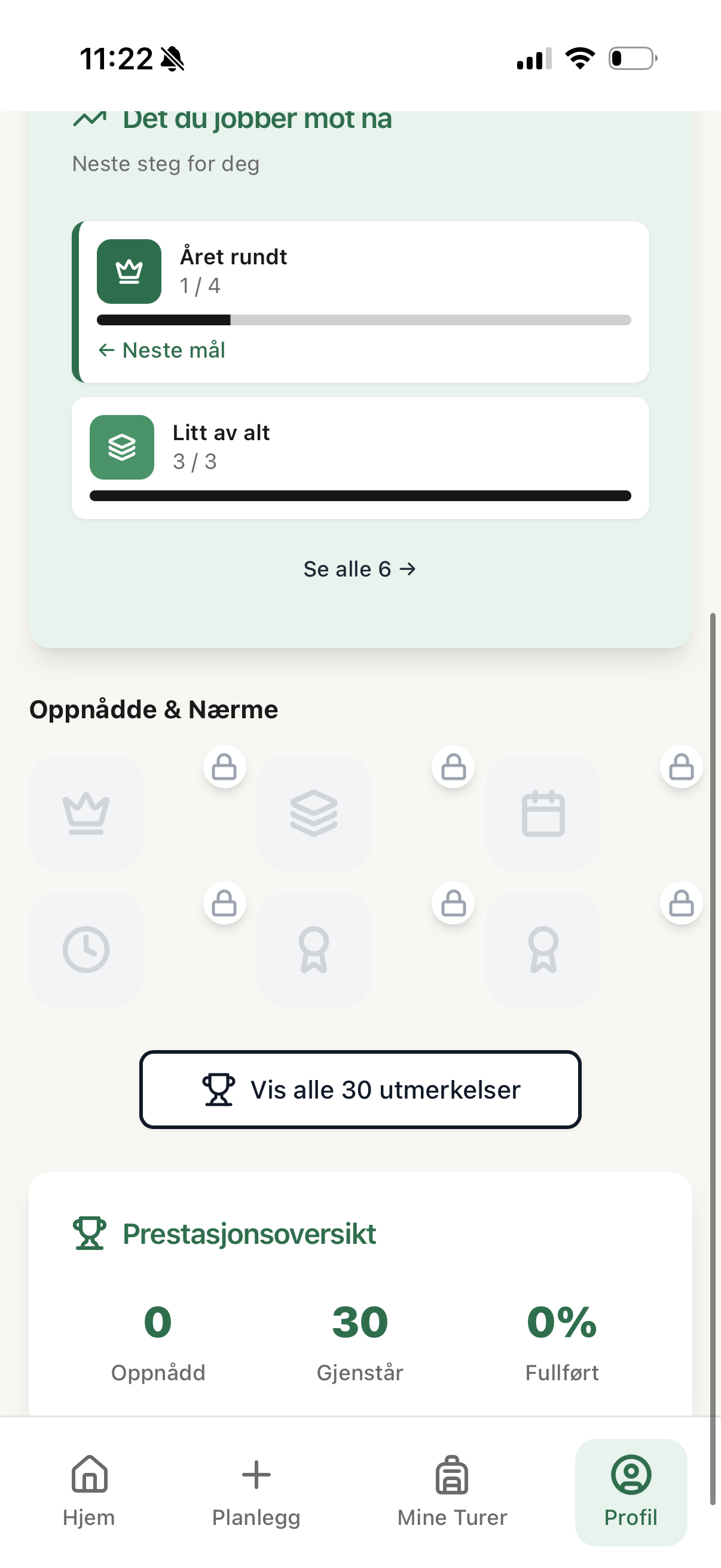The width and height of the screenshot is (721, 1568).
Task: Tap the crown icon on Året rundt card
Action: tap(129, 271)
